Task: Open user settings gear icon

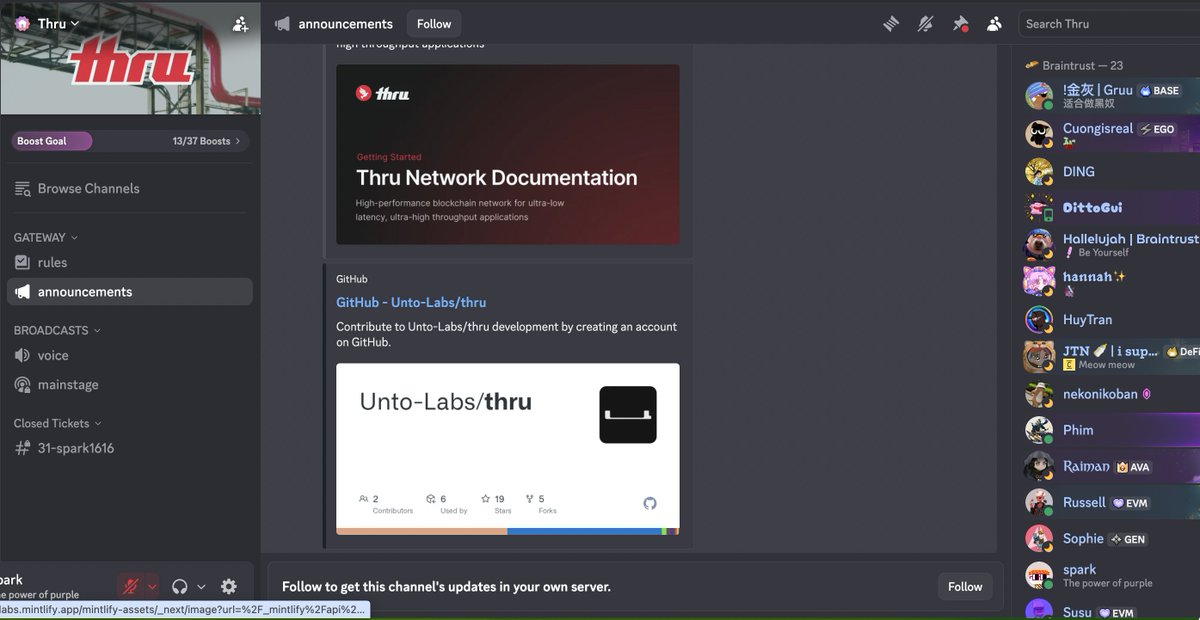Action: tap(229, 587)
